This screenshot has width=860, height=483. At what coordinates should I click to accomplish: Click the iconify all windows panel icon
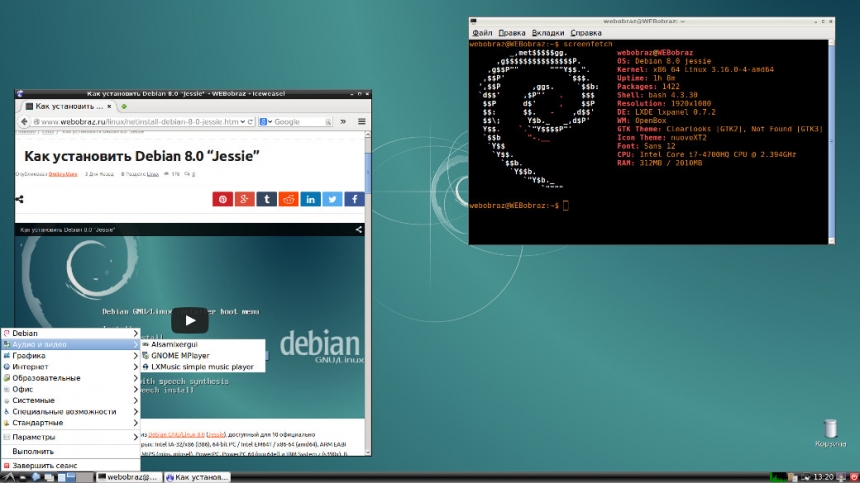[x=49, y=478]
